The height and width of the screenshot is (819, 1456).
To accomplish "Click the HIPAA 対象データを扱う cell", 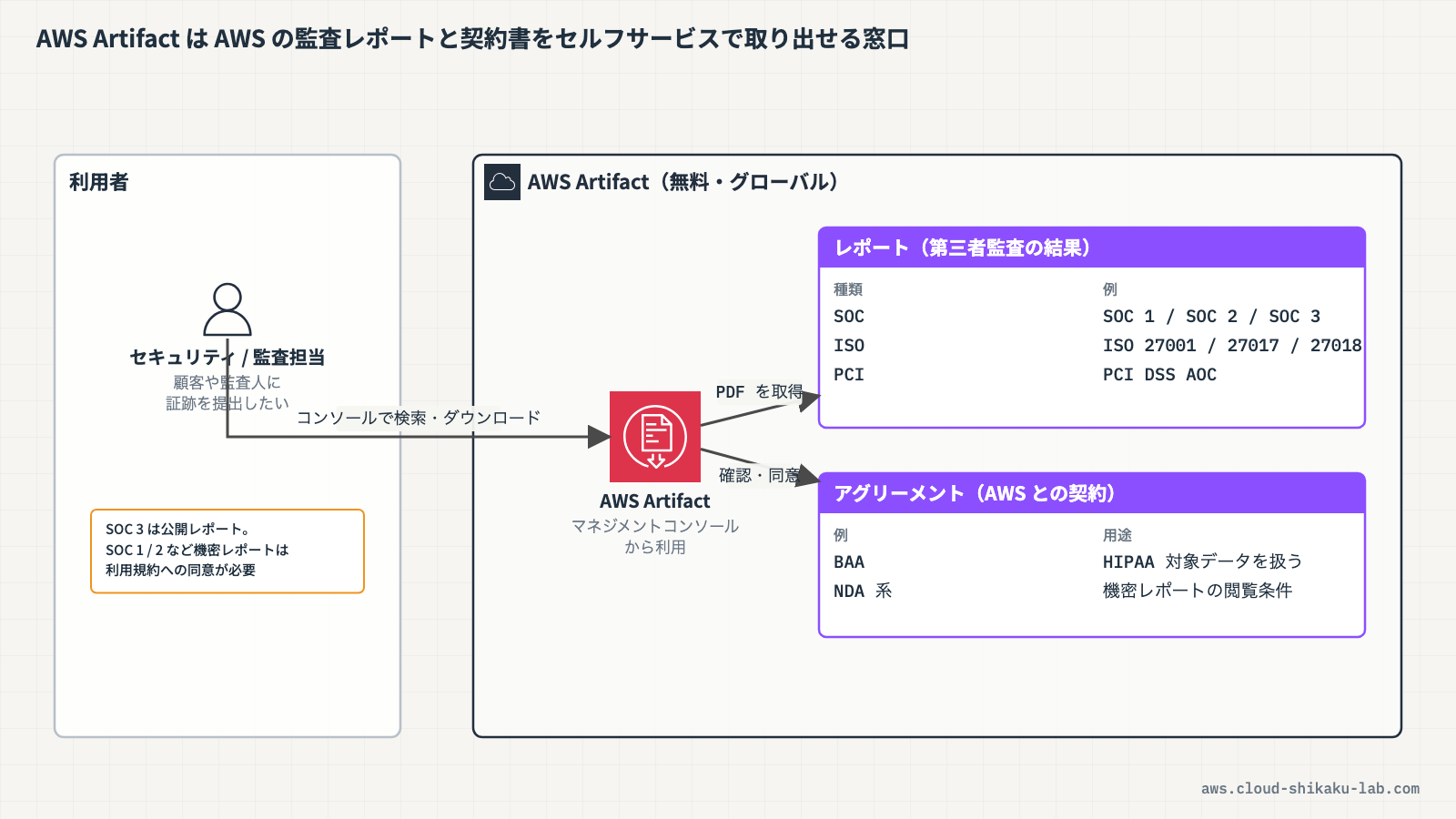I will click(x=1202, y=562).
